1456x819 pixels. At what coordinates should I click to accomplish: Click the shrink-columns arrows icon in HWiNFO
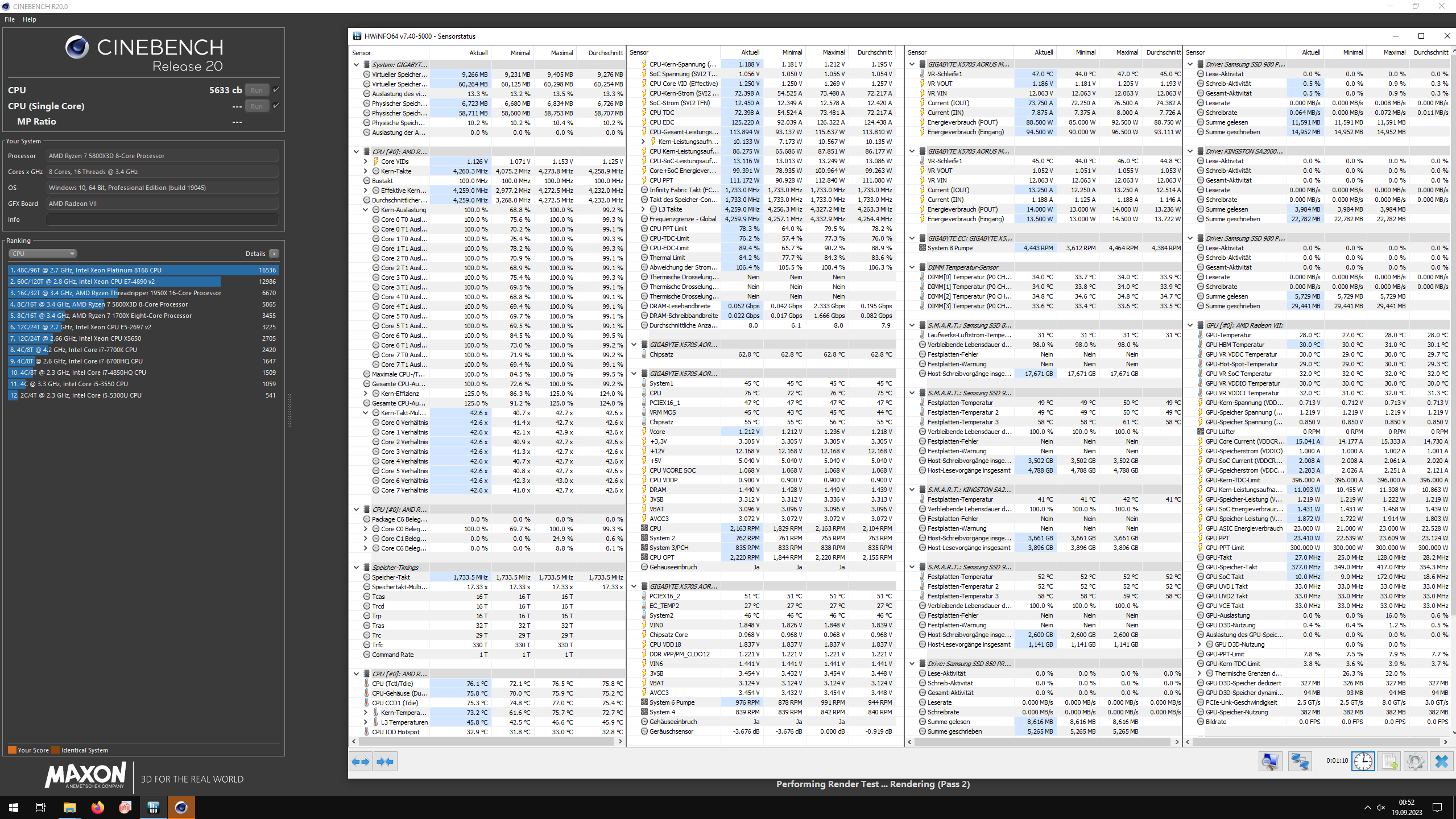point(386,761)
